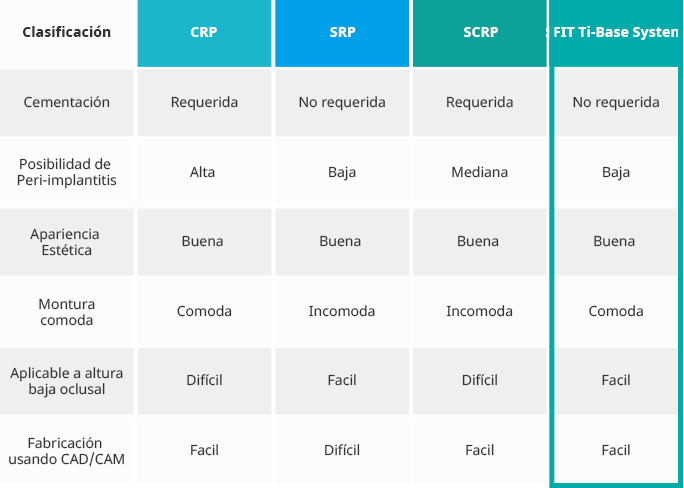The image size is (684, 488).
Task: Select the Cementación row label
Action: coord(67,102)
